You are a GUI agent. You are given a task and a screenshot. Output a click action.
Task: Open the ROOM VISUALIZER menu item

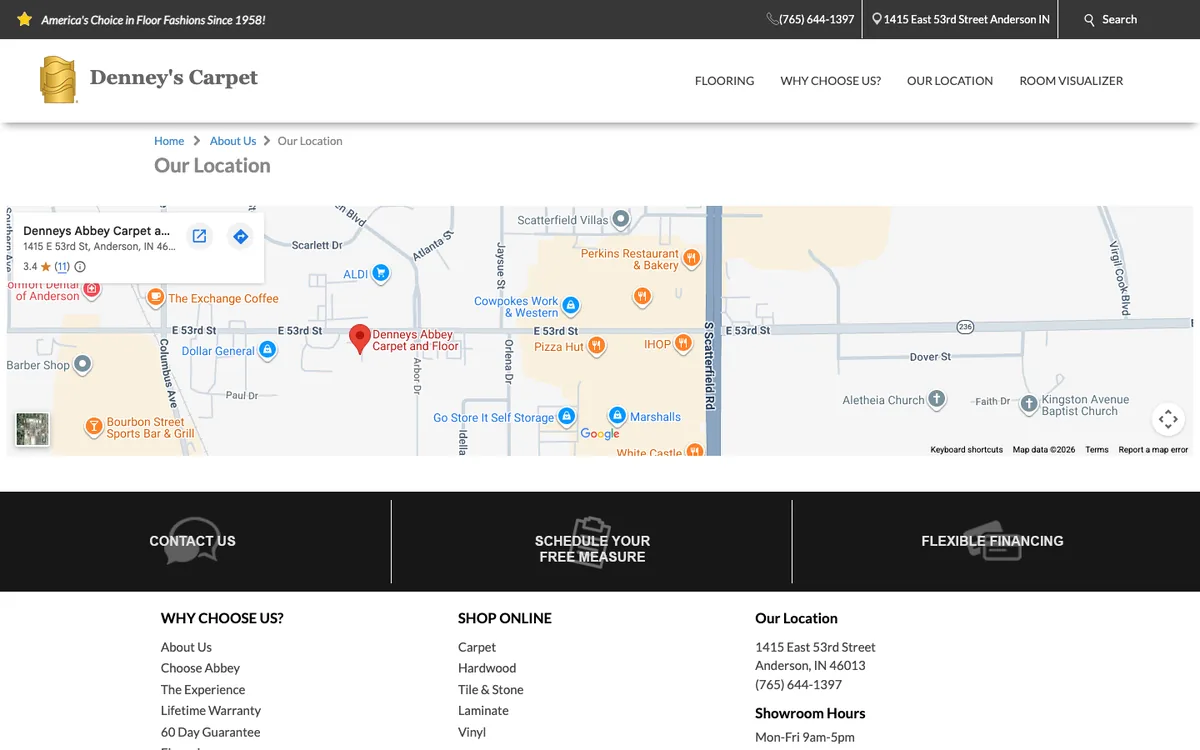click(x=1071, y=81)
